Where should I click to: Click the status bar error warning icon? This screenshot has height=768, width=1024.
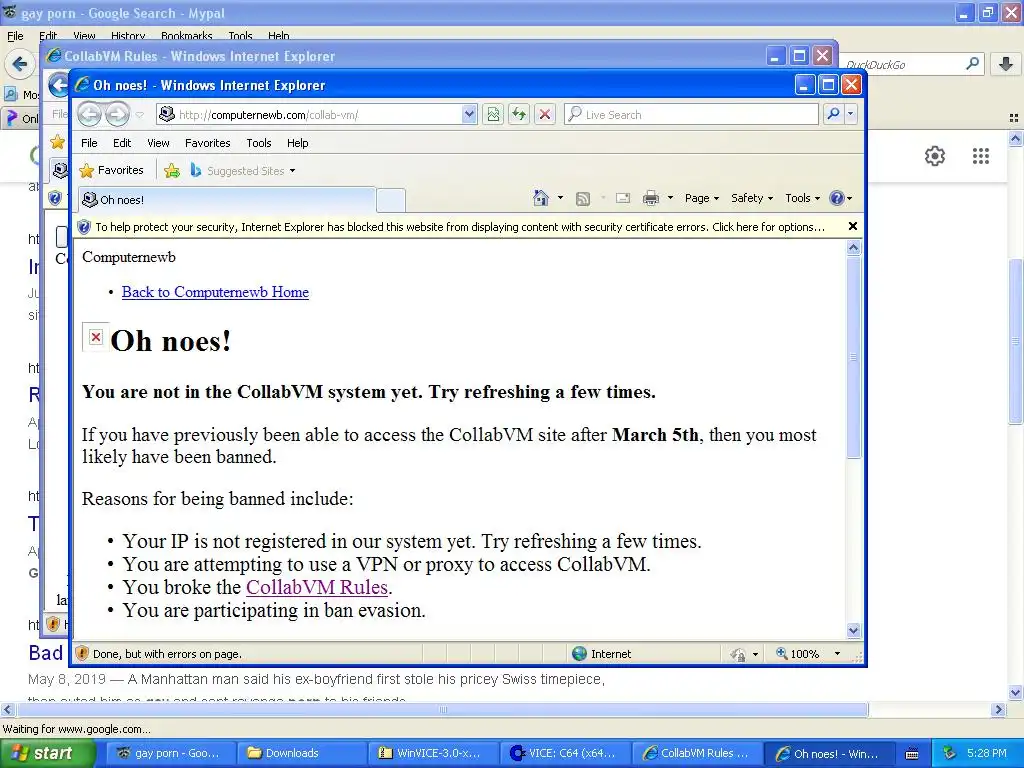(x=82, y=654)
